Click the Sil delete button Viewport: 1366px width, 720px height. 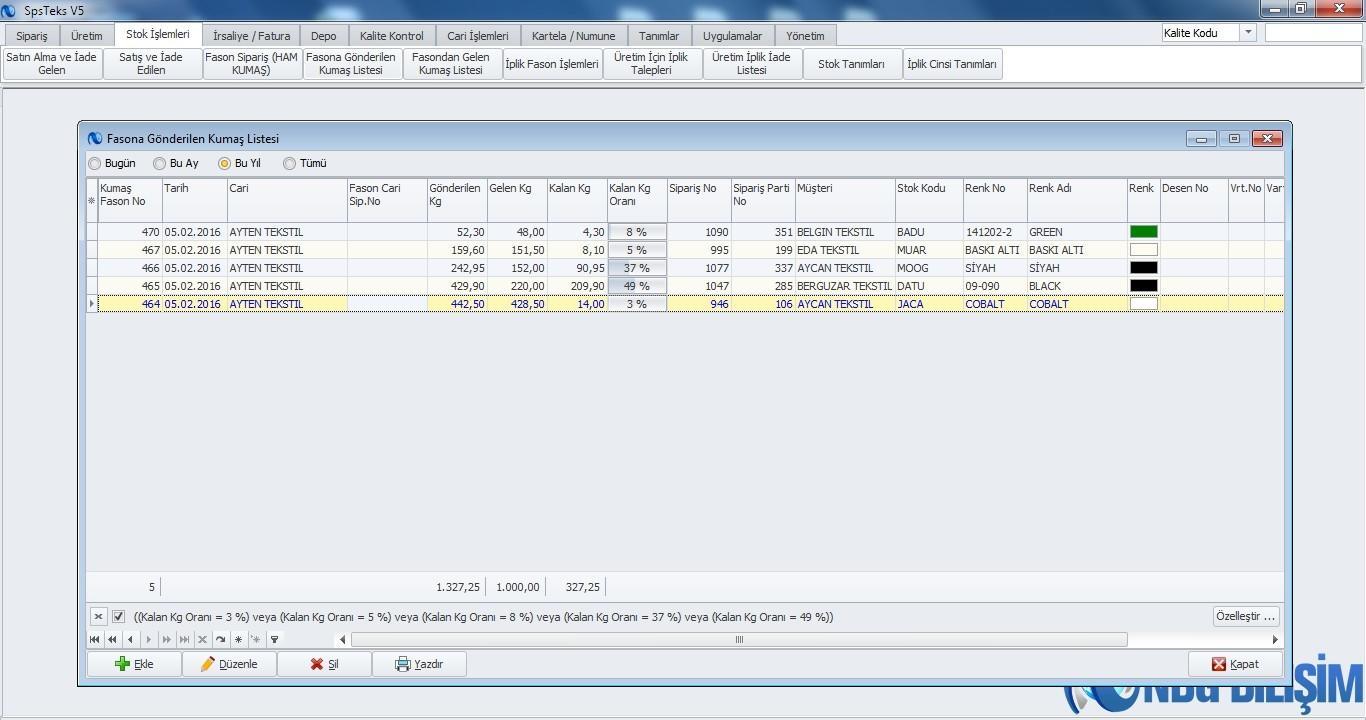[x=324, y=664]
